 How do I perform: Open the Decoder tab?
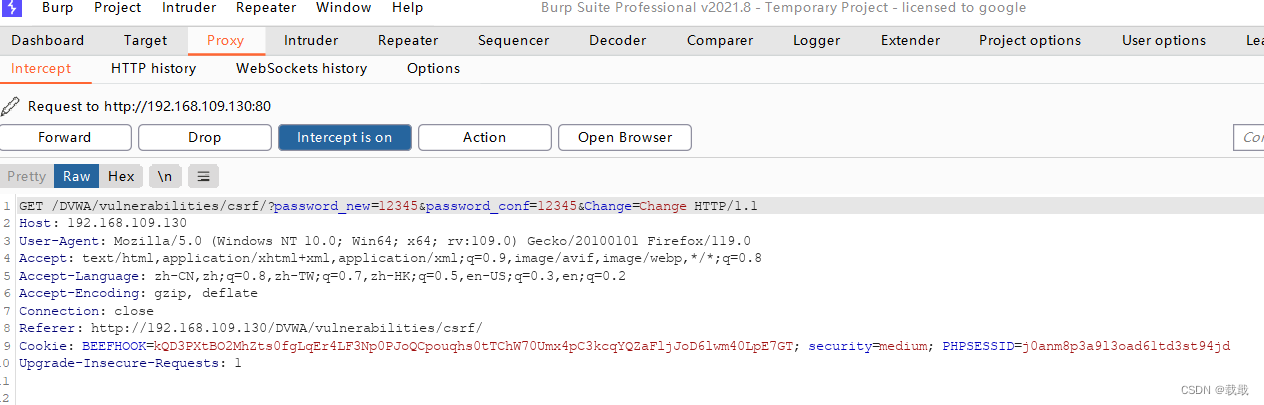pos(617,41)
